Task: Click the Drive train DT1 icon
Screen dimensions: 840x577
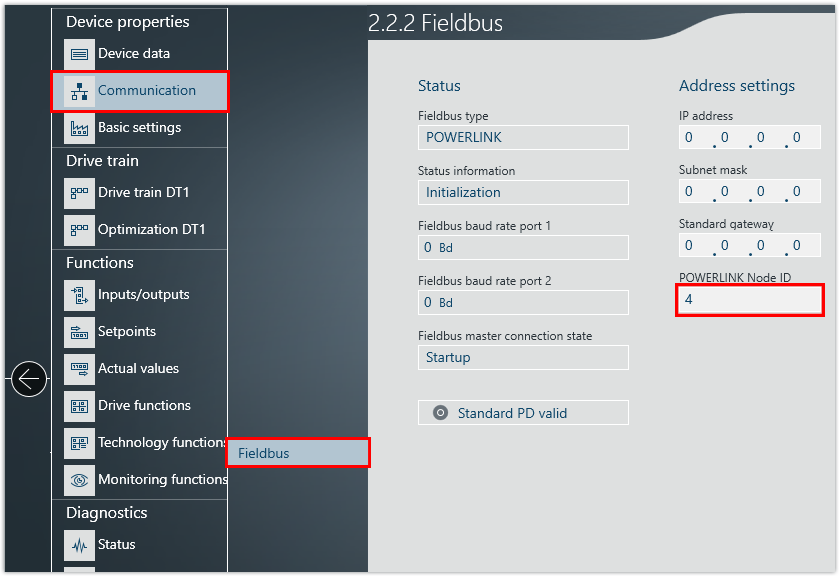Action: pos(79,193)
